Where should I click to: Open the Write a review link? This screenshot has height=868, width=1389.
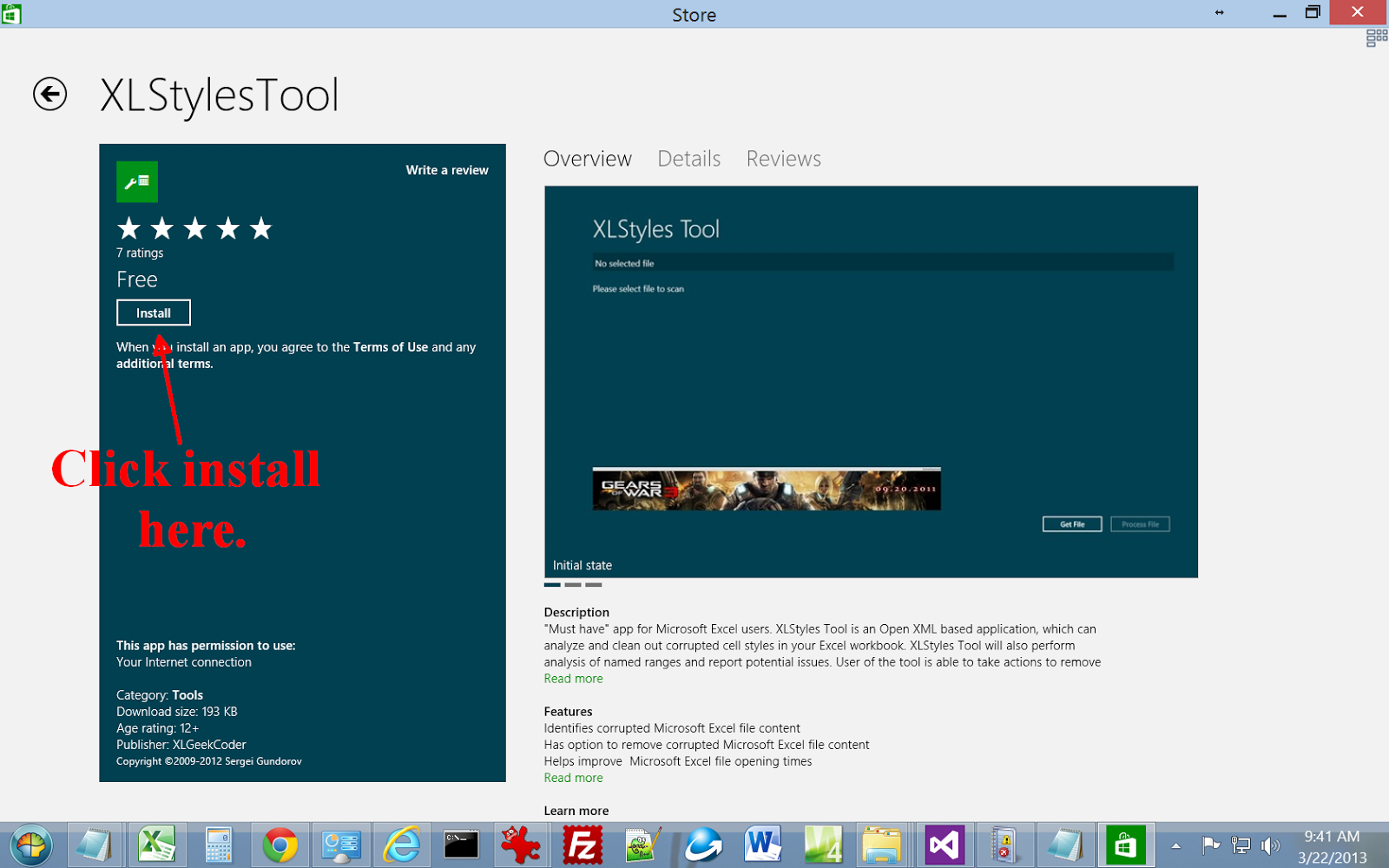447,170
